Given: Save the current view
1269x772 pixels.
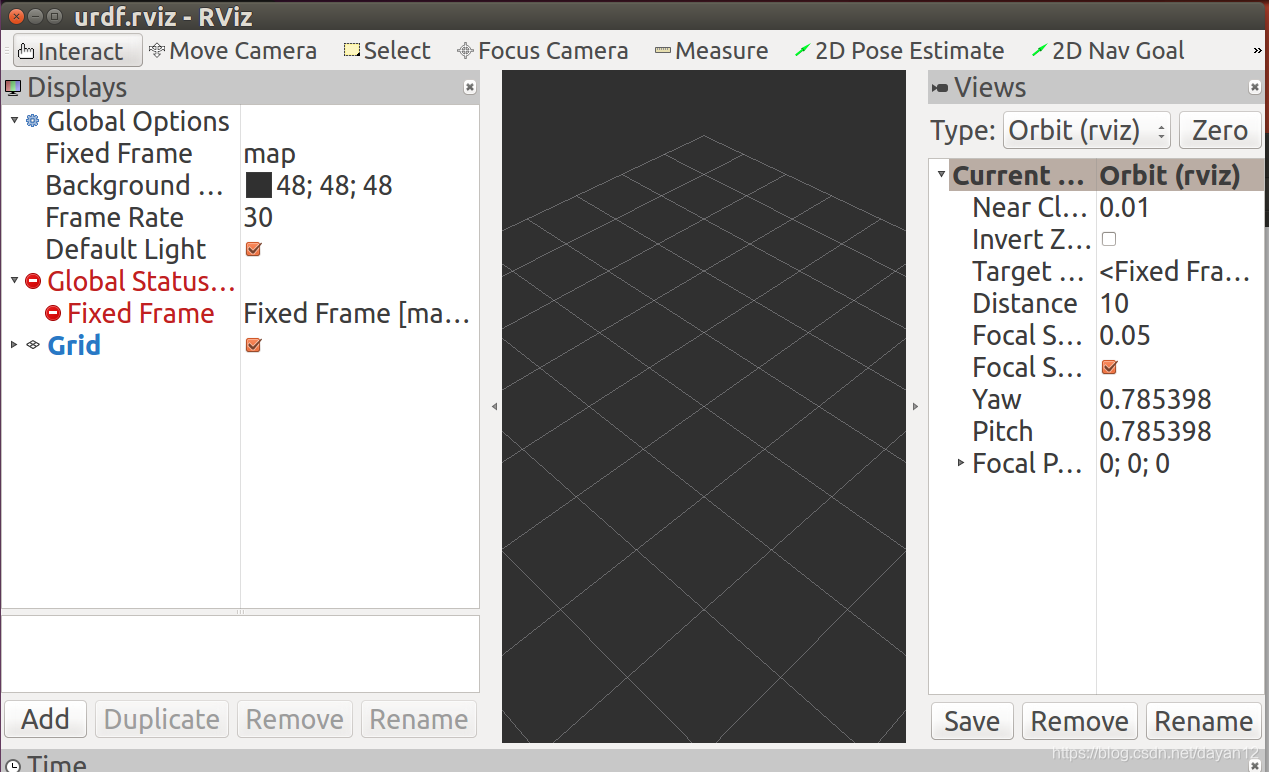Looking at the screenshot, I should click(x=972, y=722).
